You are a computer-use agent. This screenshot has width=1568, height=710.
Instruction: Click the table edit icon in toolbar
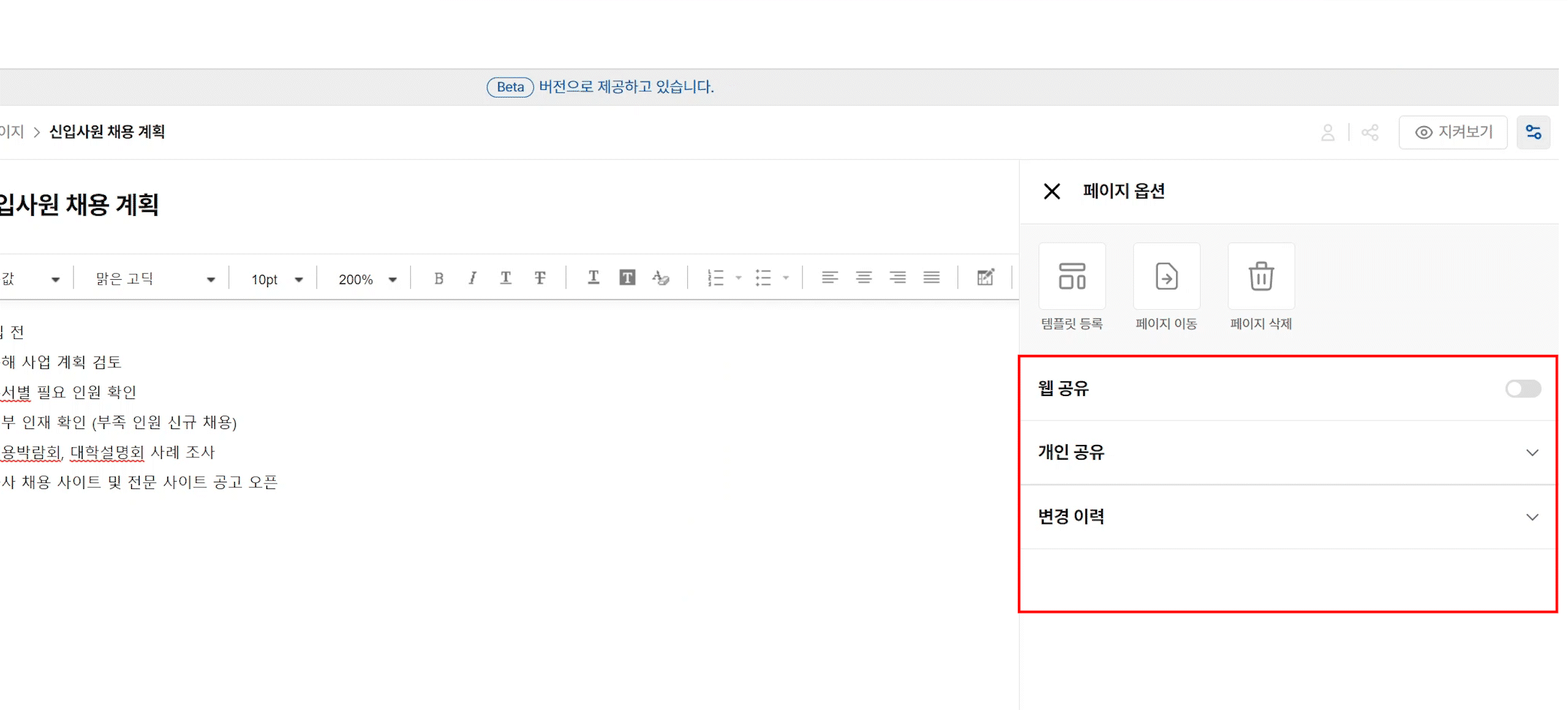[985, 278]
